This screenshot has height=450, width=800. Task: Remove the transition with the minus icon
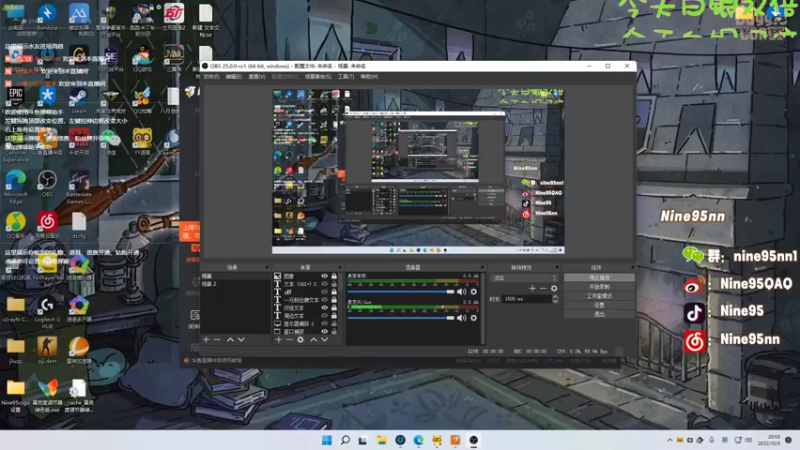coord(543,288)
